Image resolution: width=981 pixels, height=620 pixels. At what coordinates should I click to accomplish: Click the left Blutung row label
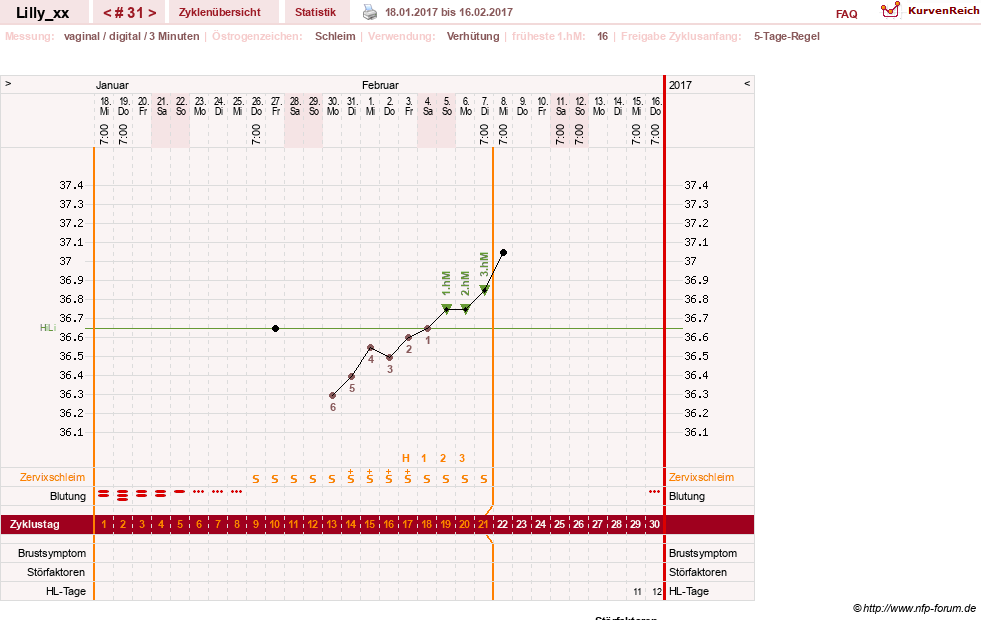[68, 496]
